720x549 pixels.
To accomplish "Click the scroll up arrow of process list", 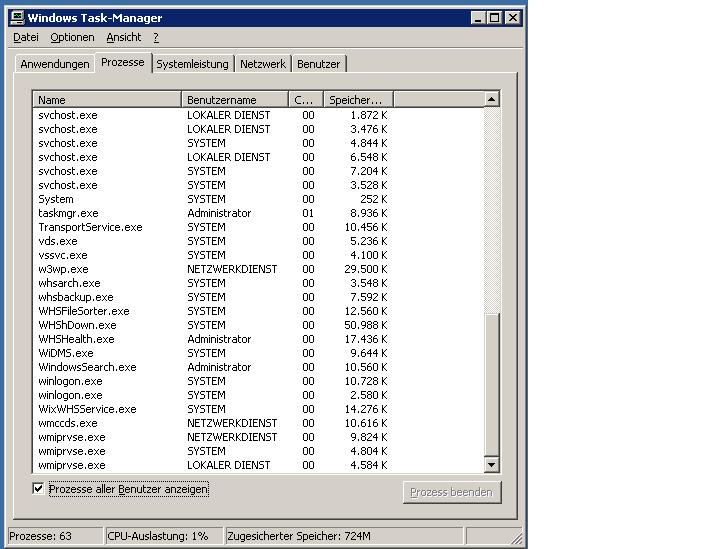I will (491, 99).
